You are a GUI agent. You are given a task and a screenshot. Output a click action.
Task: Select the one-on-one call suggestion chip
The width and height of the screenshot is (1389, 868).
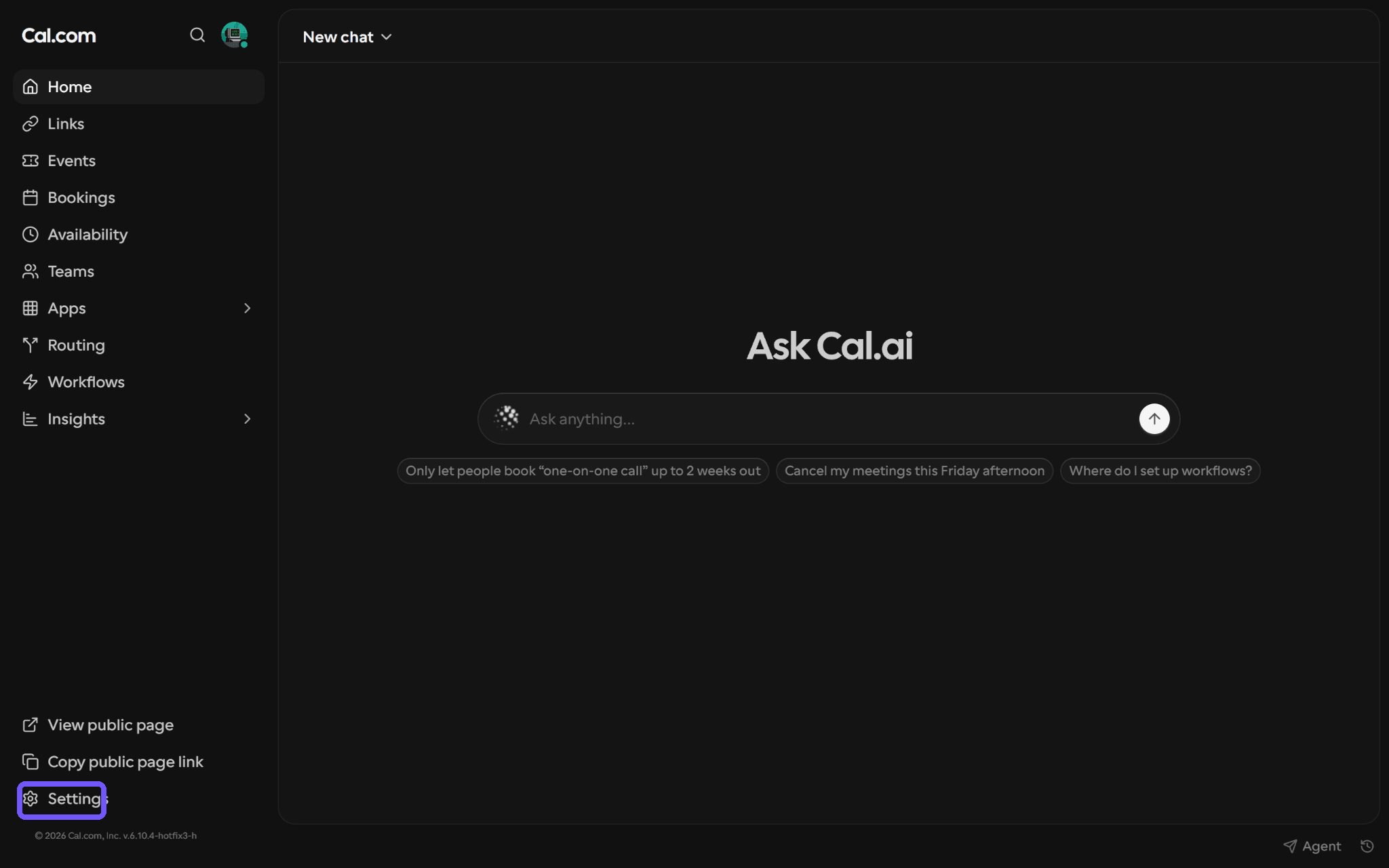pyautogui.click(x=583, y=471)
